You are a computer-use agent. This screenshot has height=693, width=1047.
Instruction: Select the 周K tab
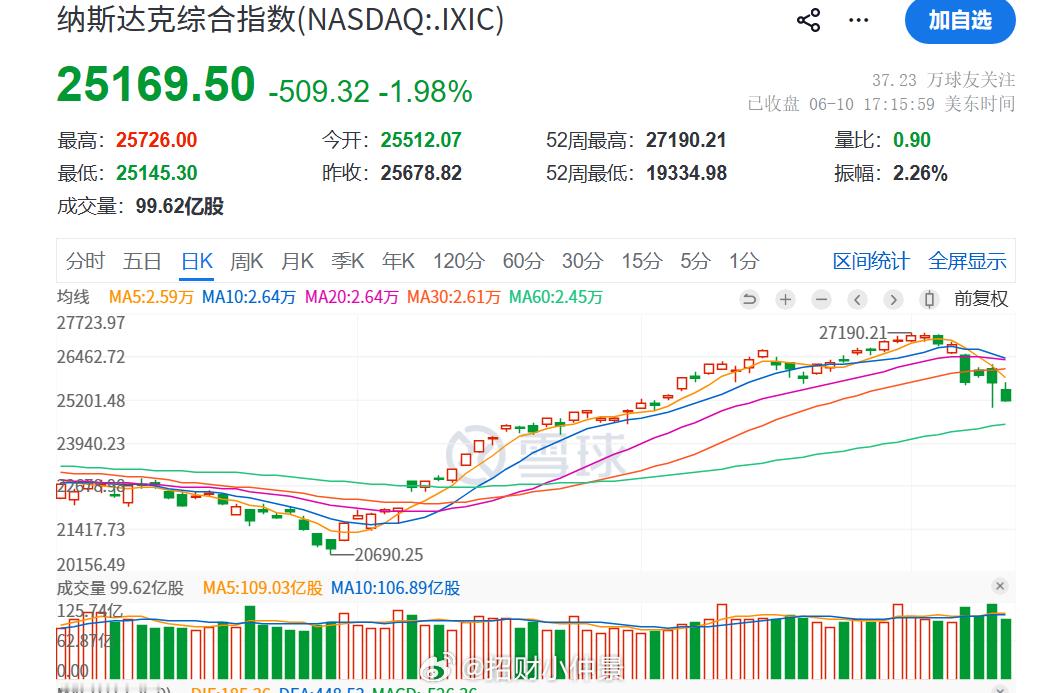pos(246,260)
